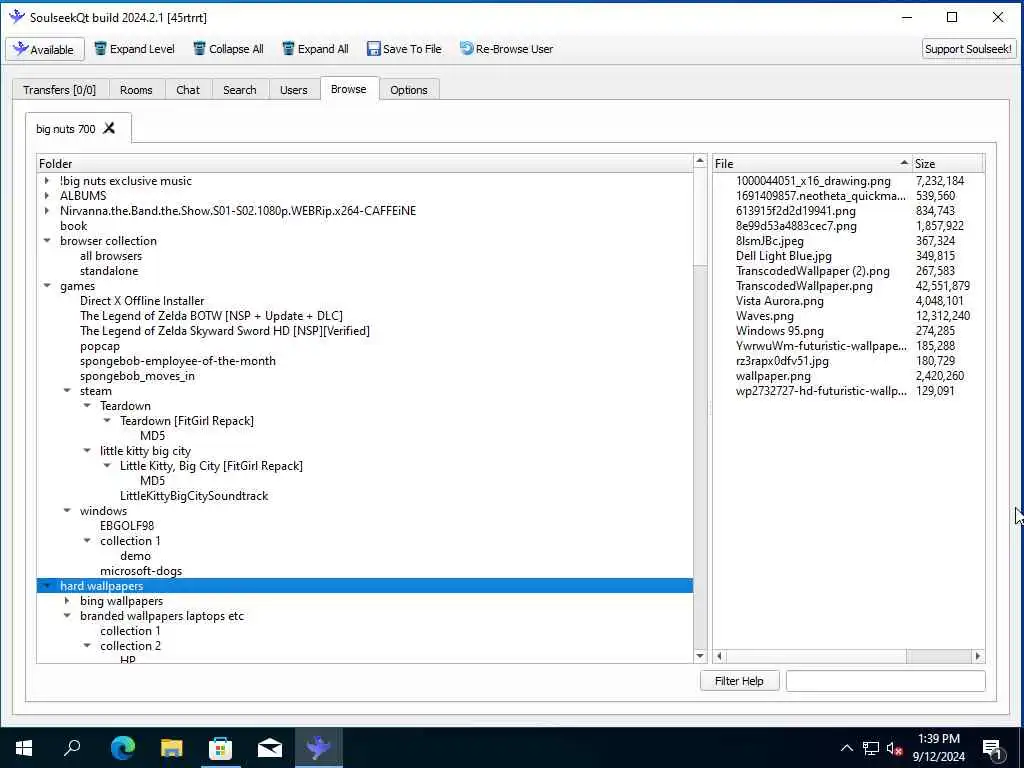The image size is (1024, 768).
Task: Go to the Users tab
Action: [294, 89]
